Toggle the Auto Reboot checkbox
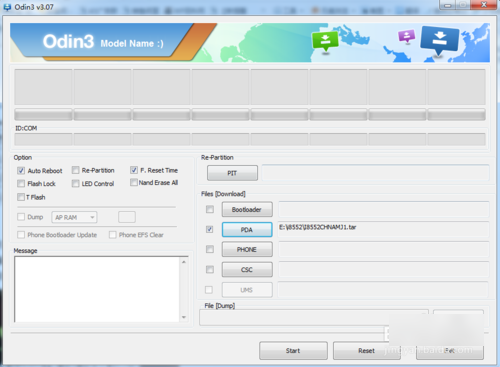Image resolution: width=500 pixels, height=367 pixels. 21,171
